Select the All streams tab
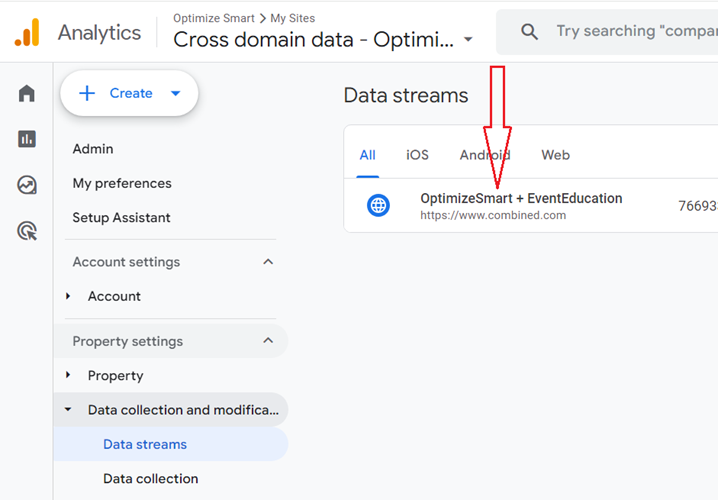The image size is (718, 500). (x=368, y=155)
